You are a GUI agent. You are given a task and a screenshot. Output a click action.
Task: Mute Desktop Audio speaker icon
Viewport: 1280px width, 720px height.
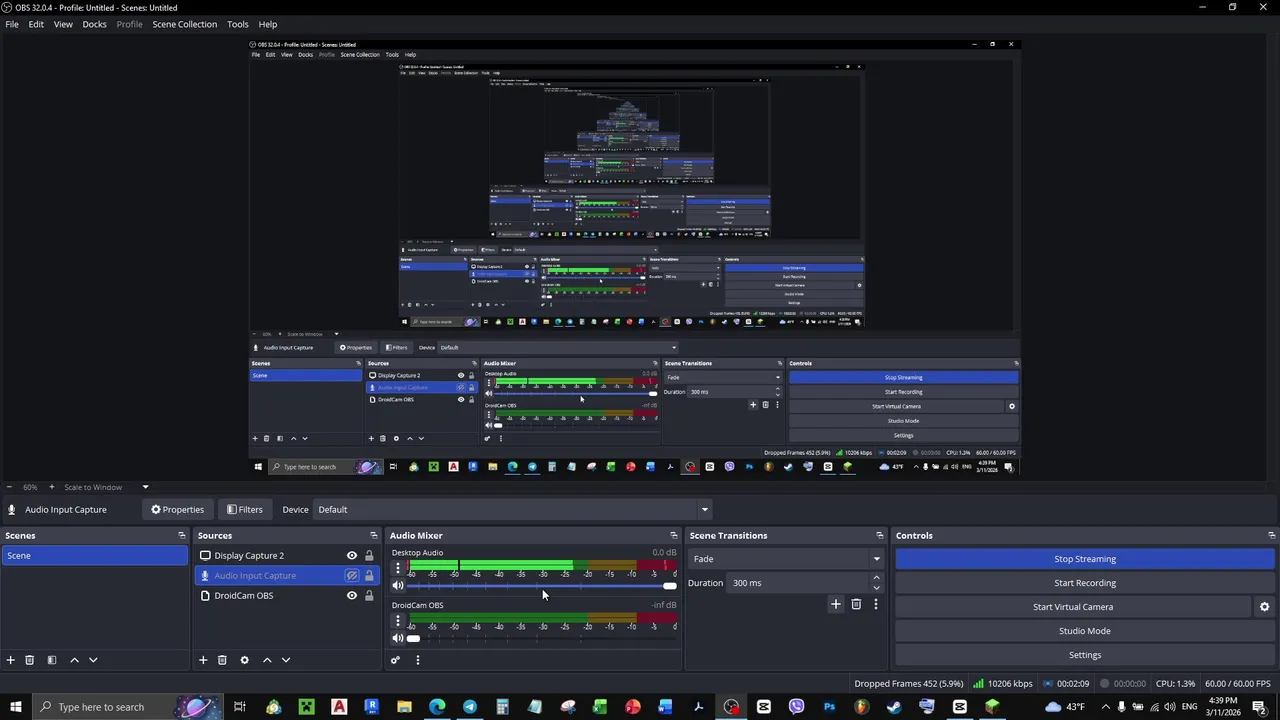398,586
